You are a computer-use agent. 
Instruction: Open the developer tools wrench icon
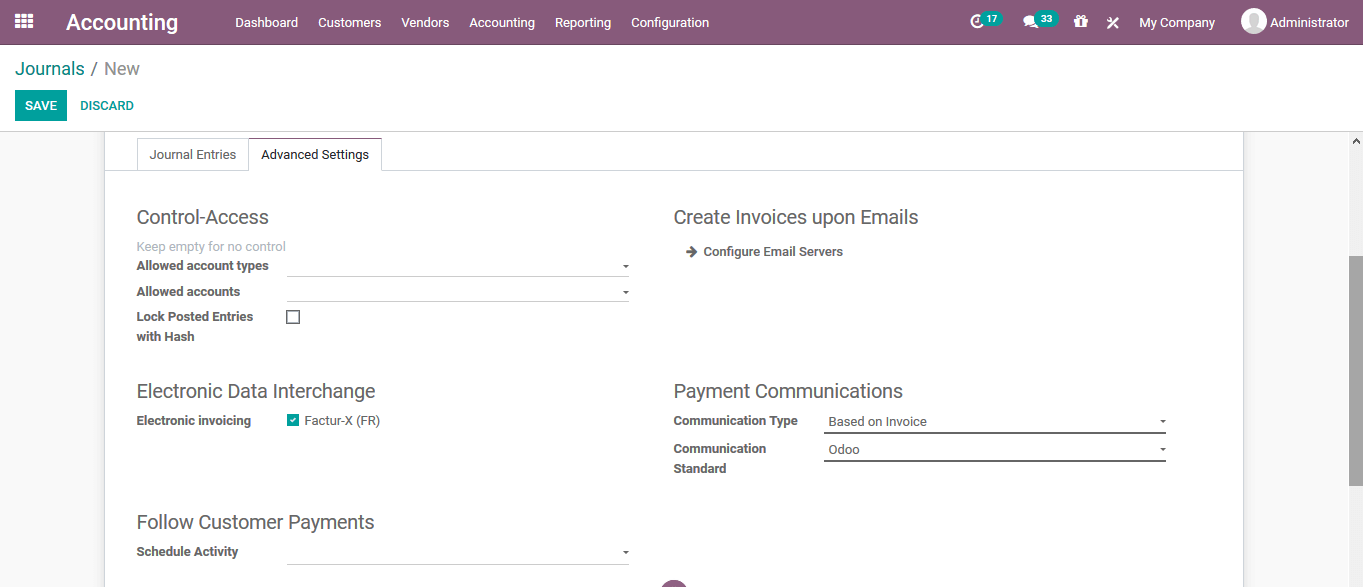1112,21
